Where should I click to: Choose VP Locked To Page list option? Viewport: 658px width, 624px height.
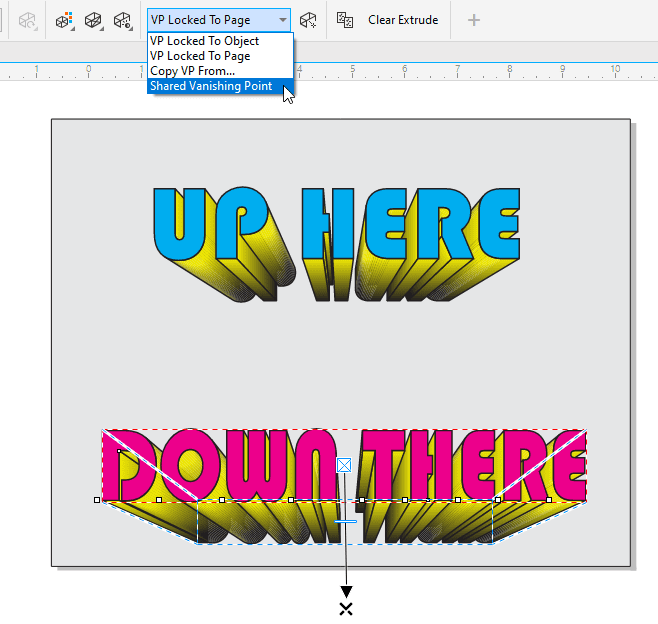pyautogui.click(x=200, y=56)
